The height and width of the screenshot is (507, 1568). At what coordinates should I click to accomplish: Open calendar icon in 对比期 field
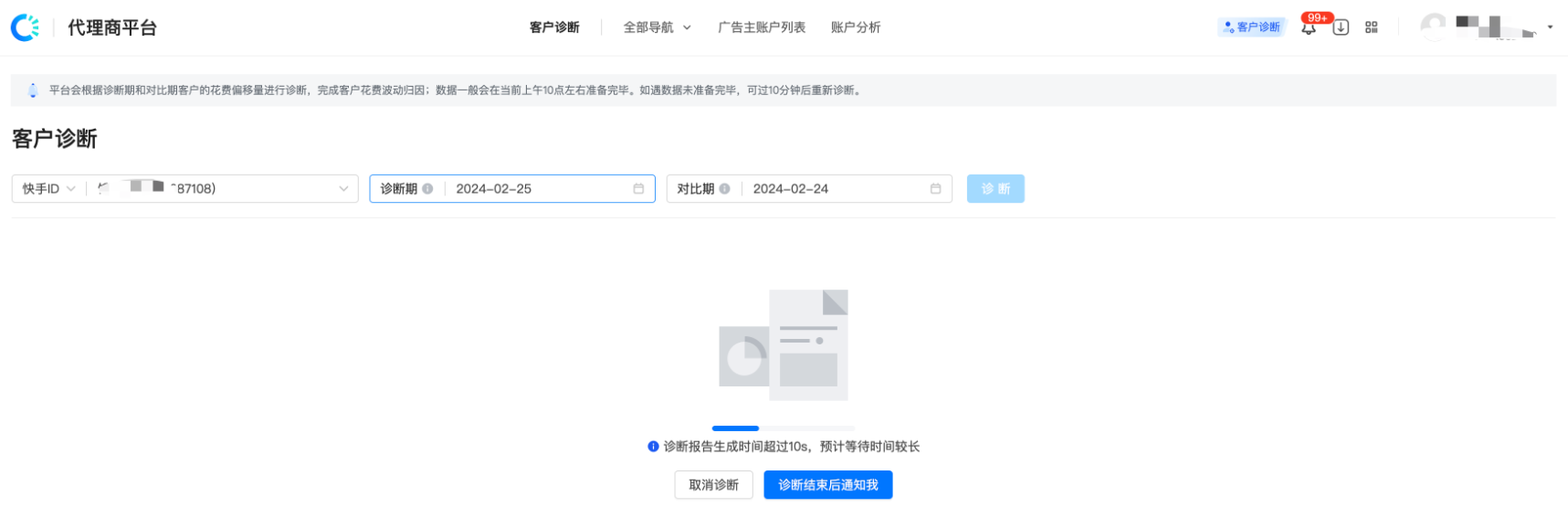click(x=935, y=189)
